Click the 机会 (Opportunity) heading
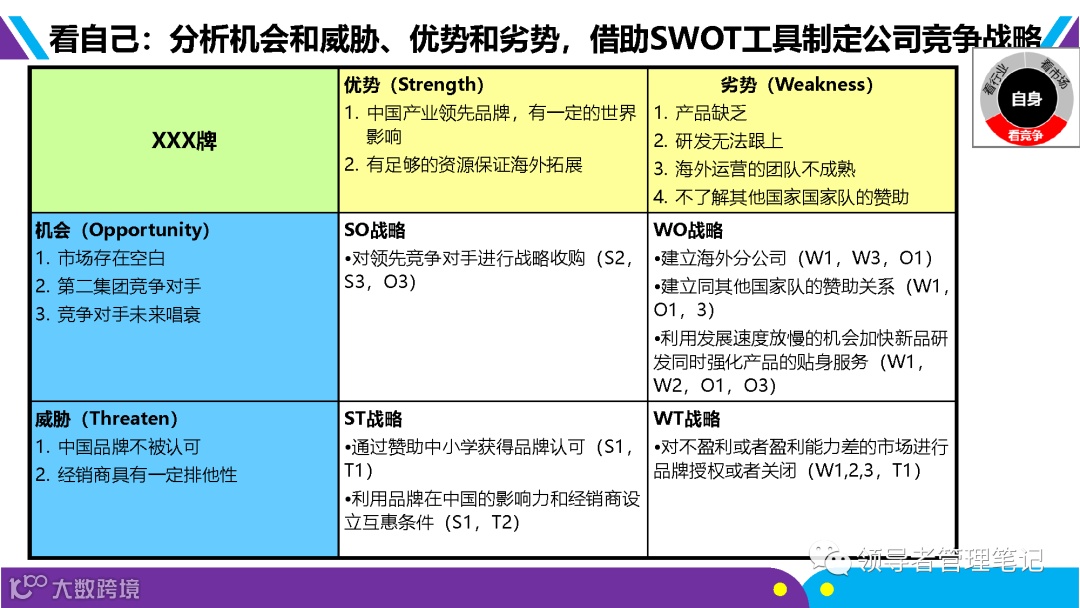 [x=122, y=230]
